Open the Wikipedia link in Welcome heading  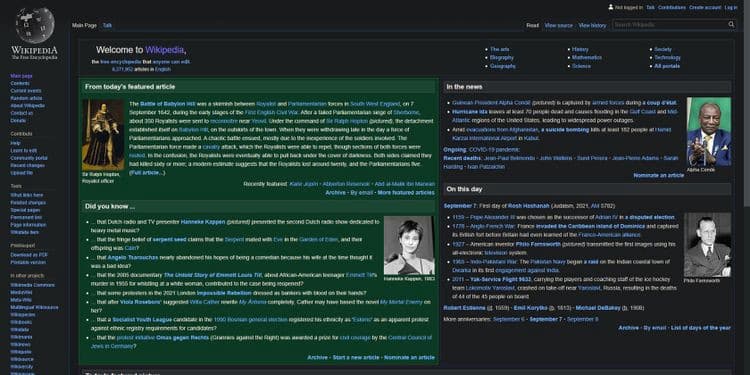[165, 50]
